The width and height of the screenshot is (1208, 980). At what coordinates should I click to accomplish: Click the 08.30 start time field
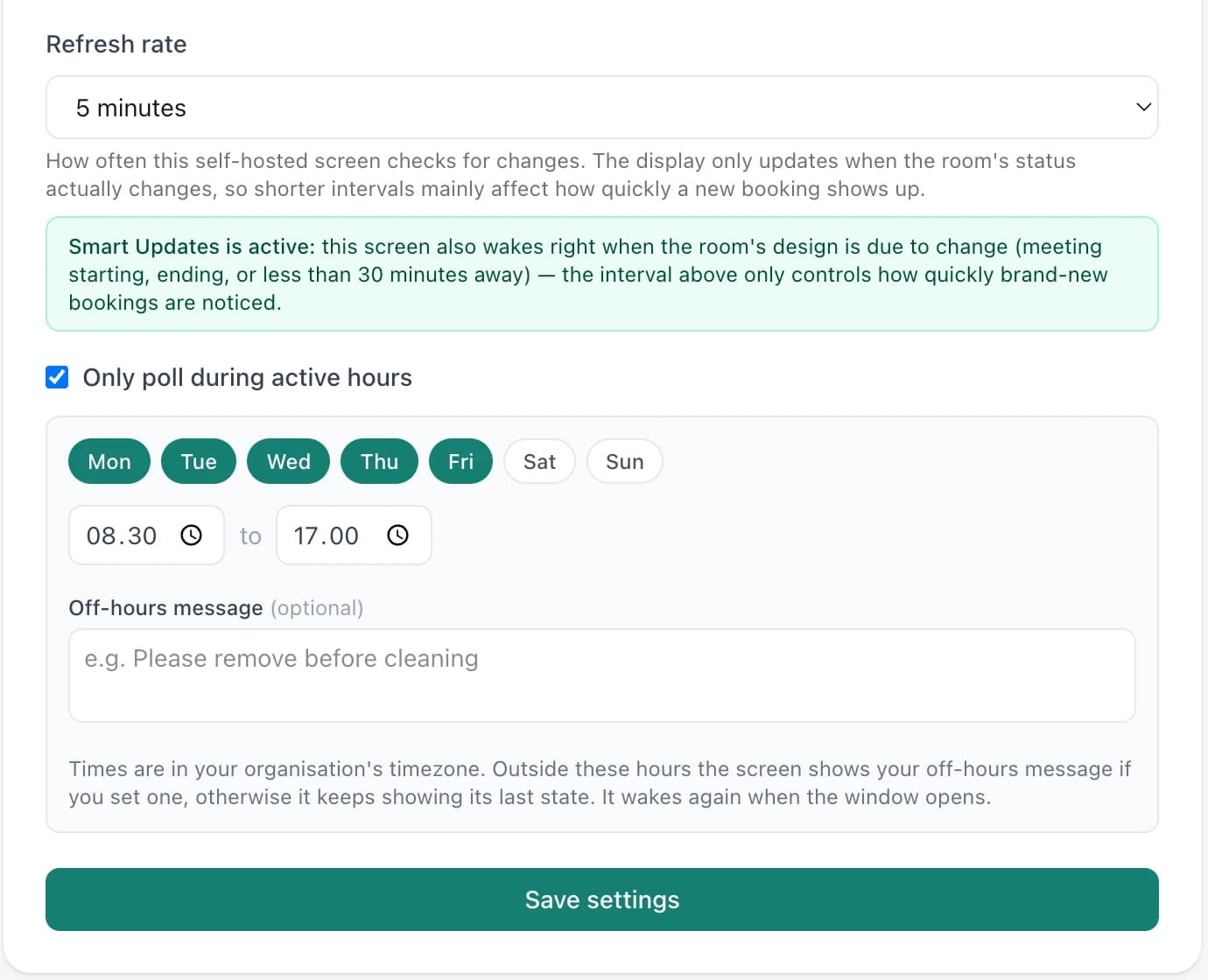(146, 535)
